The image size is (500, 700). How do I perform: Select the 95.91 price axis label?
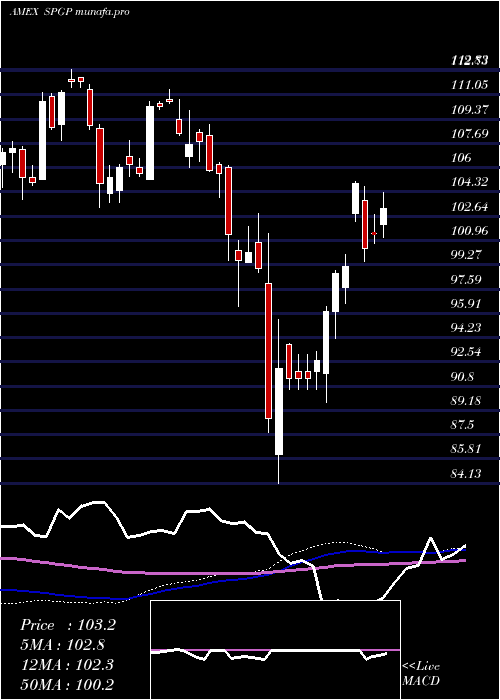(x=466, y=304)
